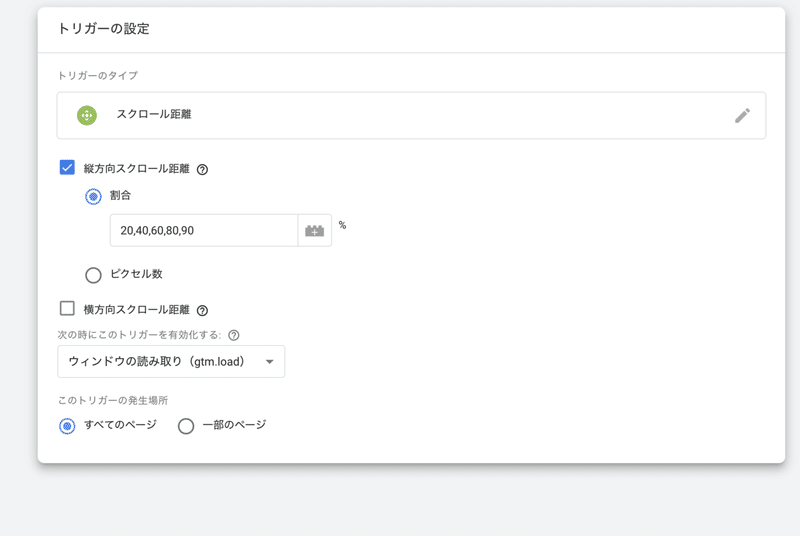Click the スクロール距離 trigger type box

tap(411, 115)
